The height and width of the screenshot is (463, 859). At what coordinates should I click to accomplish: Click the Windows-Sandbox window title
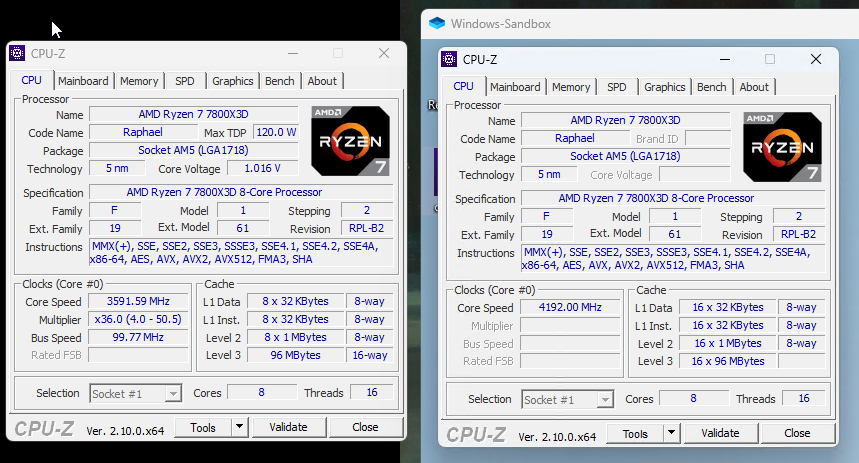(501, 24)
